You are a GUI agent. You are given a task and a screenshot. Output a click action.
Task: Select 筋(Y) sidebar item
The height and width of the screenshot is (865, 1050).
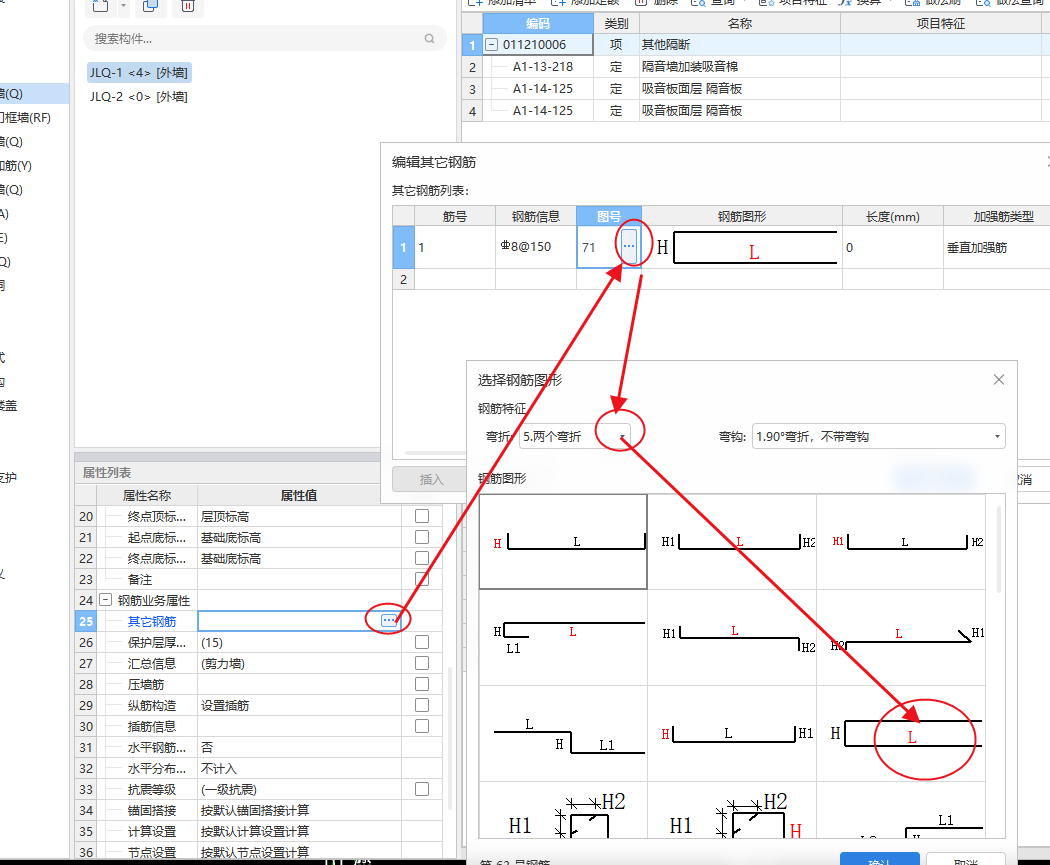16,166
